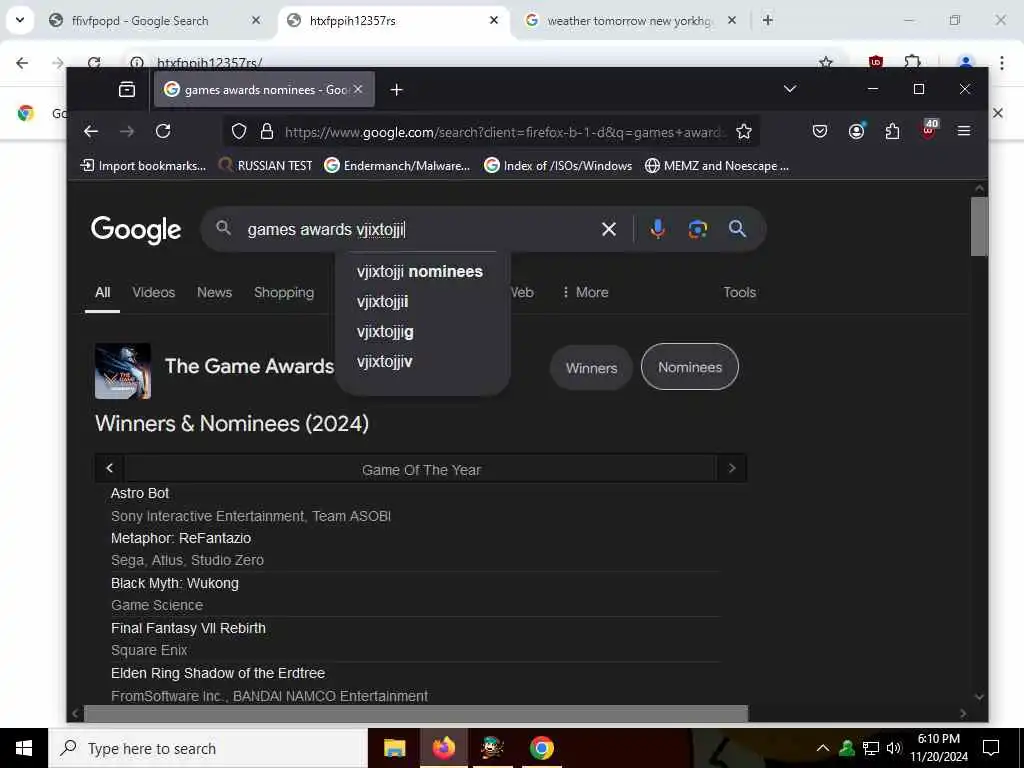Close the games awards nominees Firefox tab
The height and width of the screenshot is (768, 1024).
pyautogui.click(x=358, y=89)
